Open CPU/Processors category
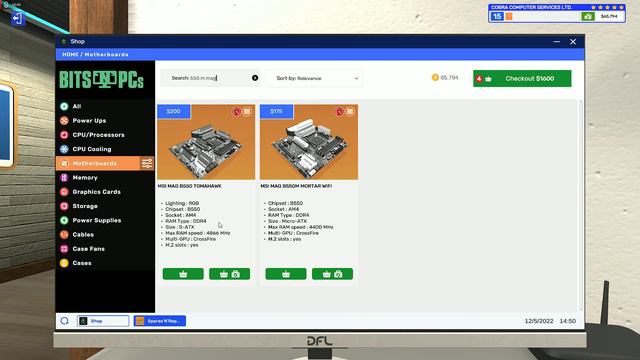Image resolution: width=640 pixels, height=360 pixels. [105, 135]
